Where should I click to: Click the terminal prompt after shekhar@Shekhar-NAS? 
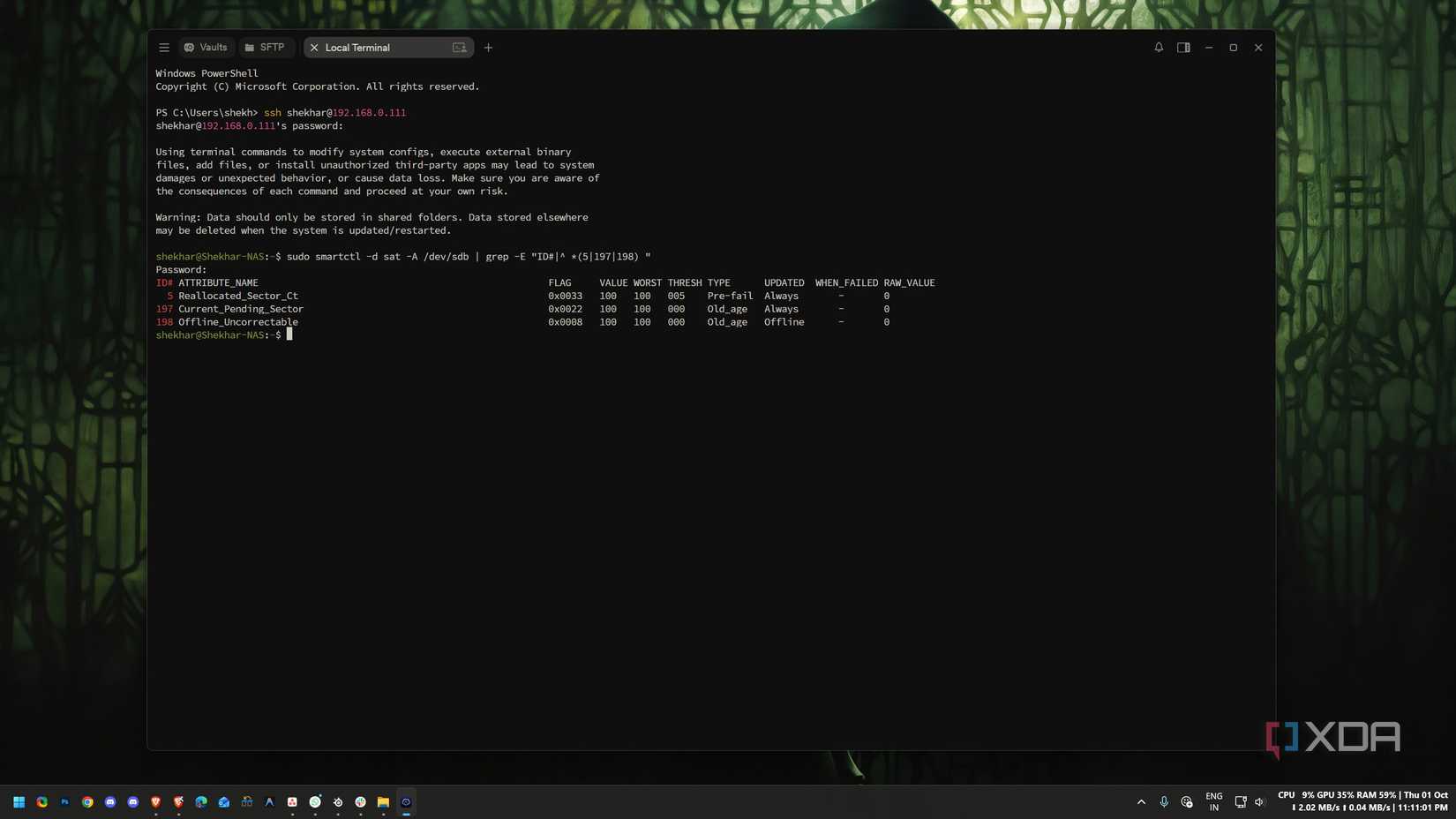click(289, 335)
